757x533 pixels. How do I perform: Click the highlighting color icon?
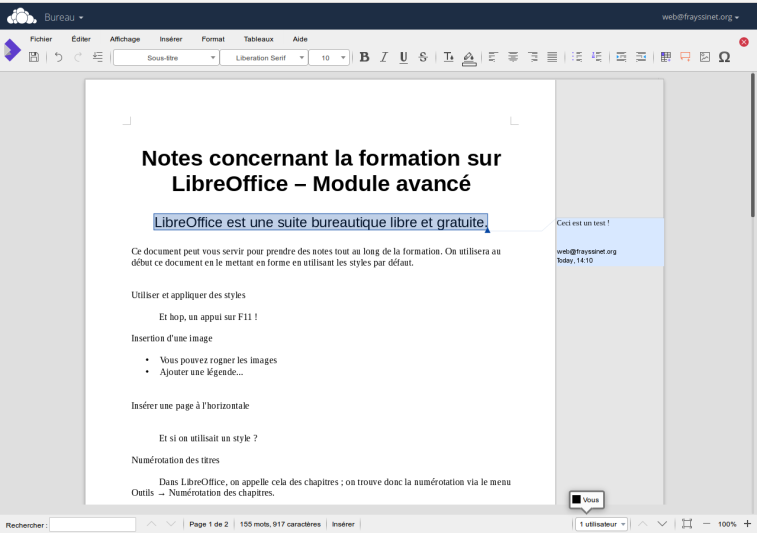469,58
